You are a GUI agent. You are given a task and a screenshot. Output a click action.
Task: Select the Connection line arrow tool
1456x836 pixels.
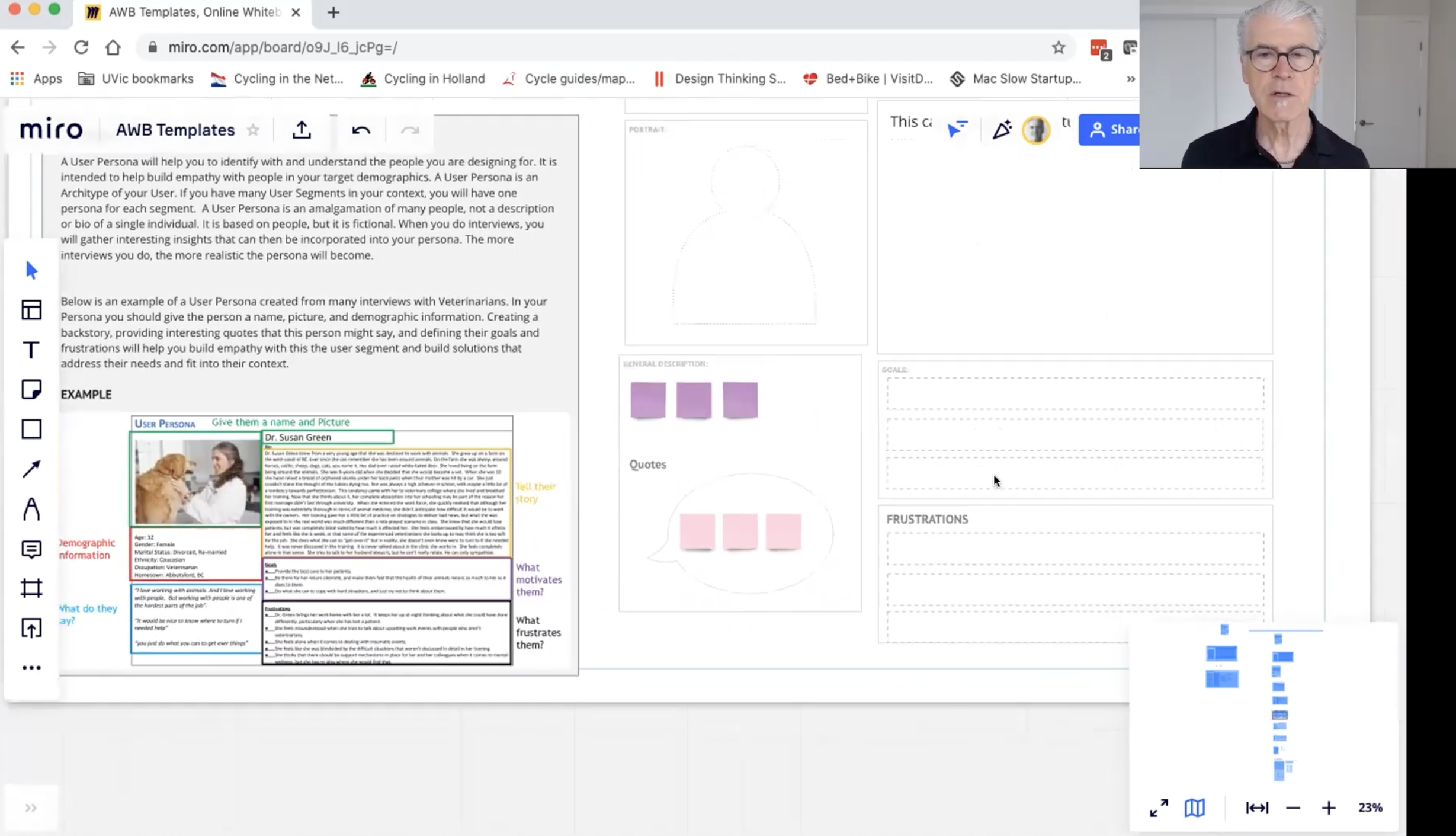[31, 469]
